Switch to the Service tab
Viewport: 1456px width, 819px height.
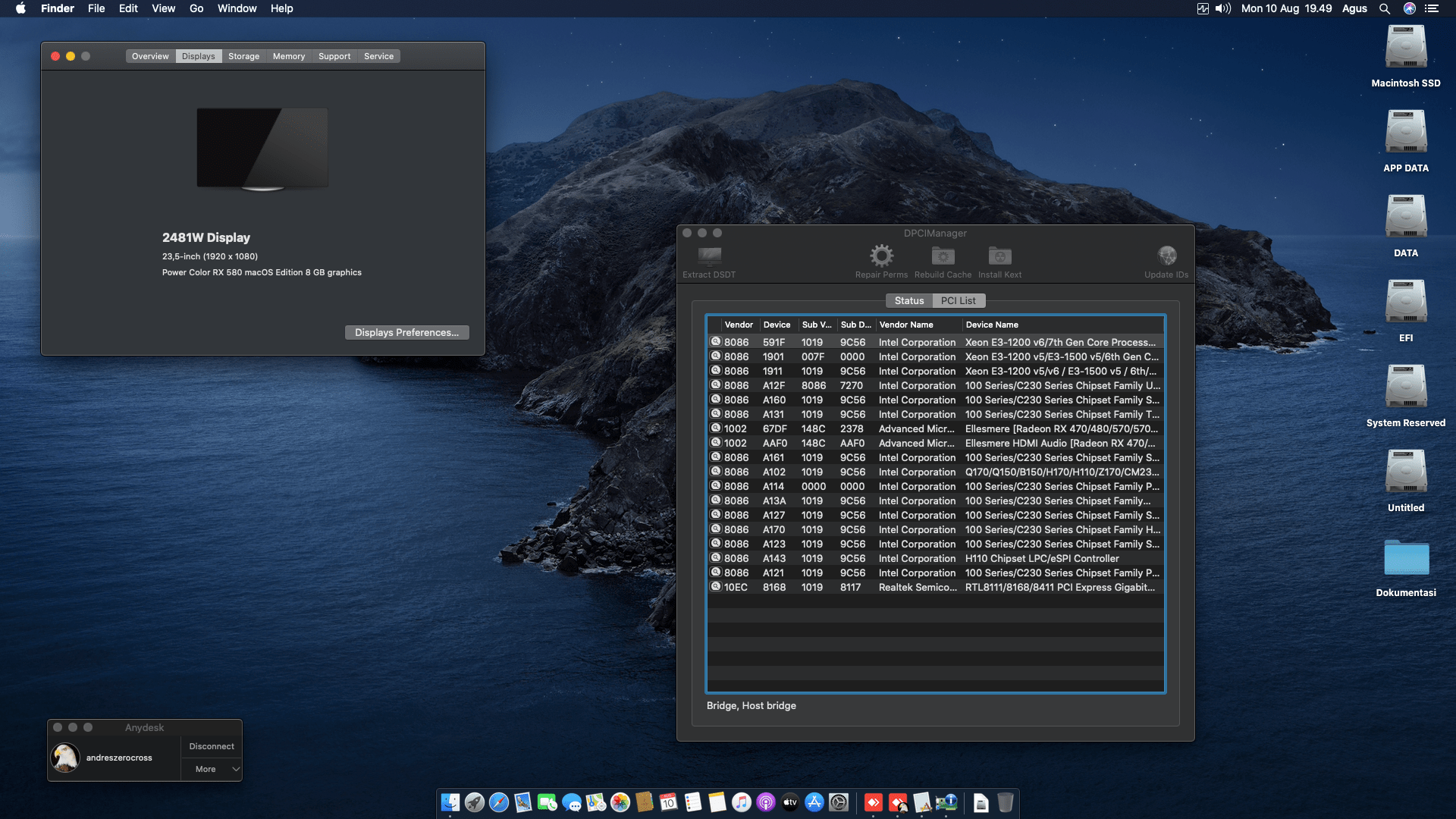(378, 56)
